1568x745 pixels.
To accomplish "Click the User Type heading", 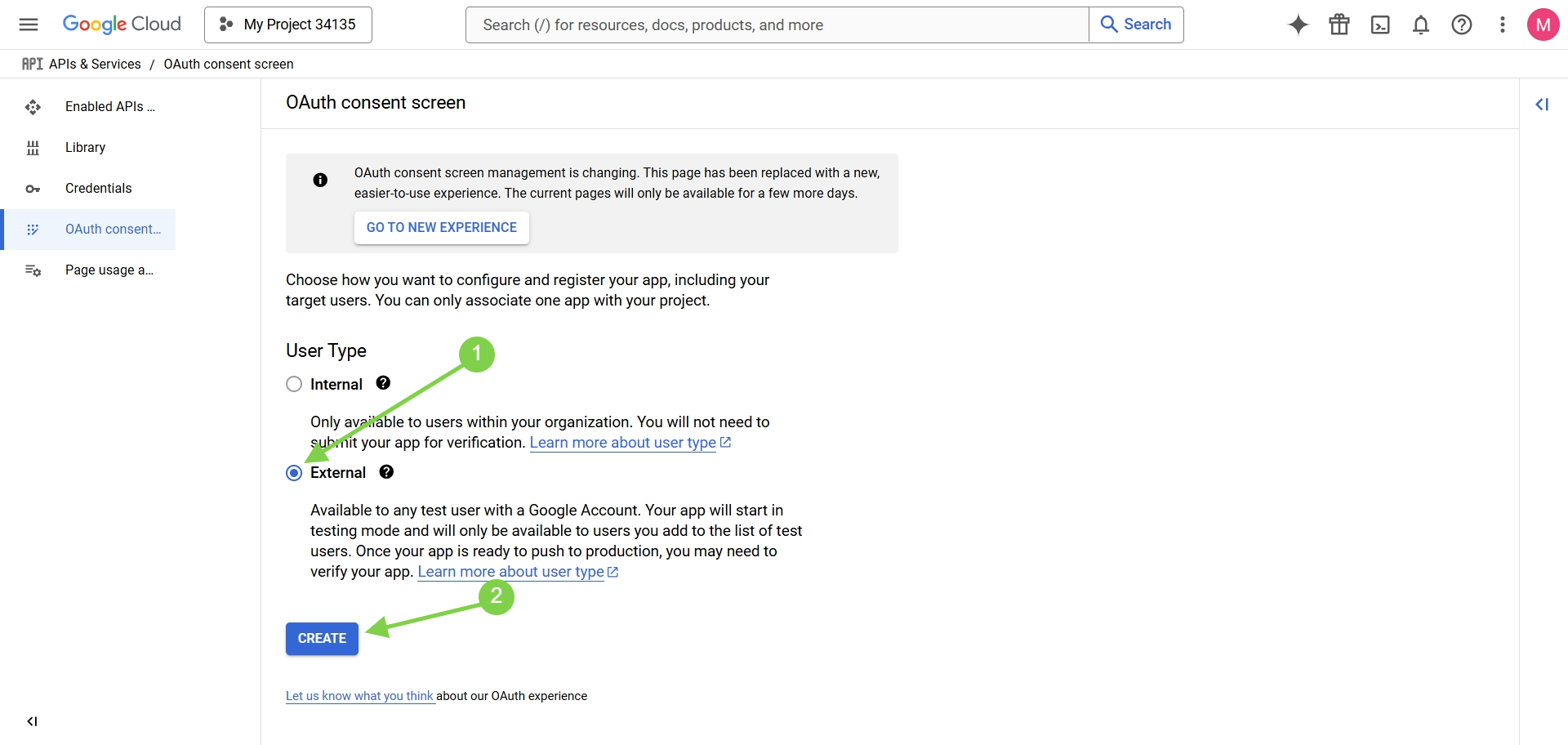I will [x=326, y=350].
